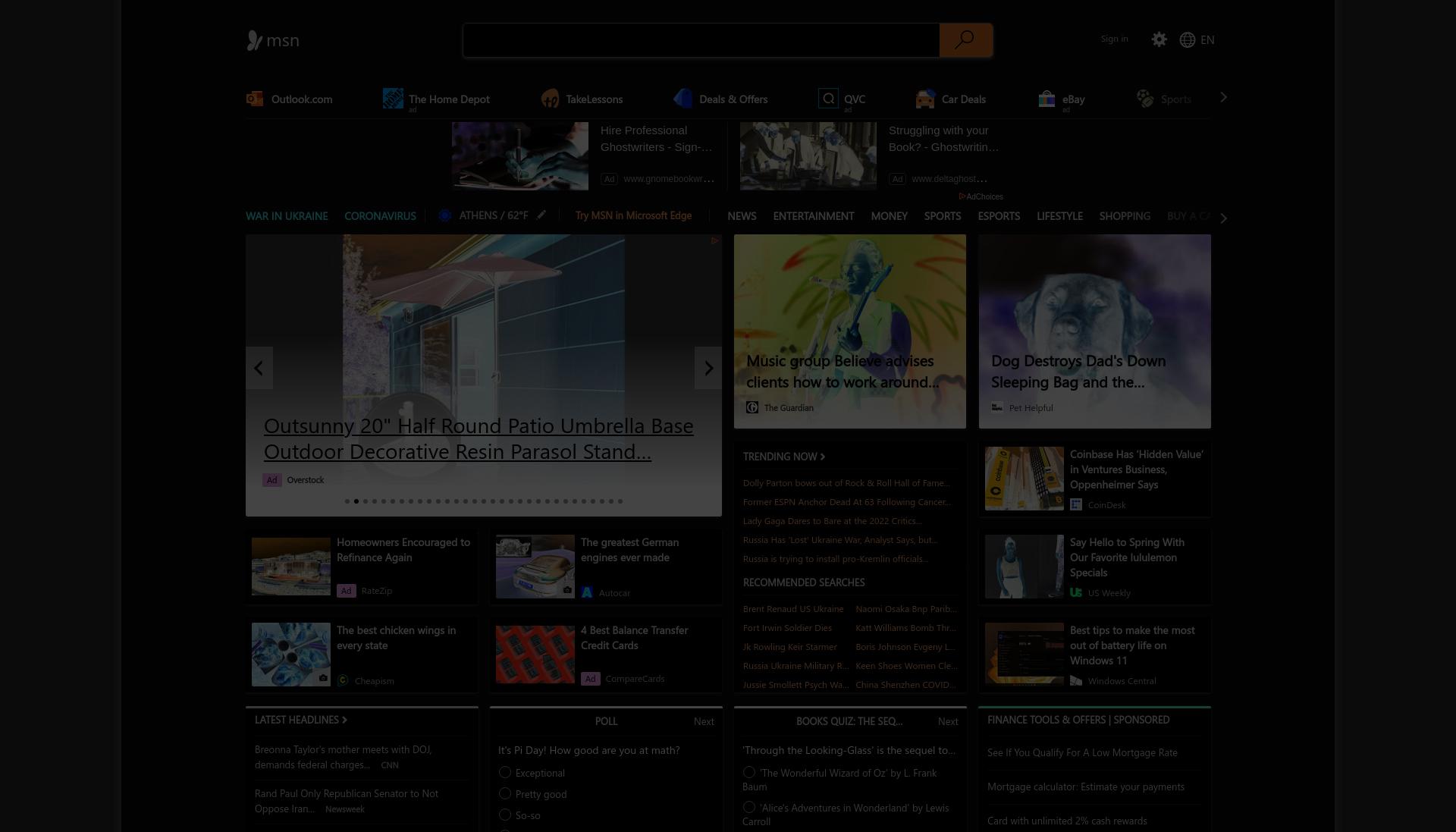Click Next in Poll panel
Image resolution: width=1456 pixels, height=832 pixels.
[x=704, y=721]
